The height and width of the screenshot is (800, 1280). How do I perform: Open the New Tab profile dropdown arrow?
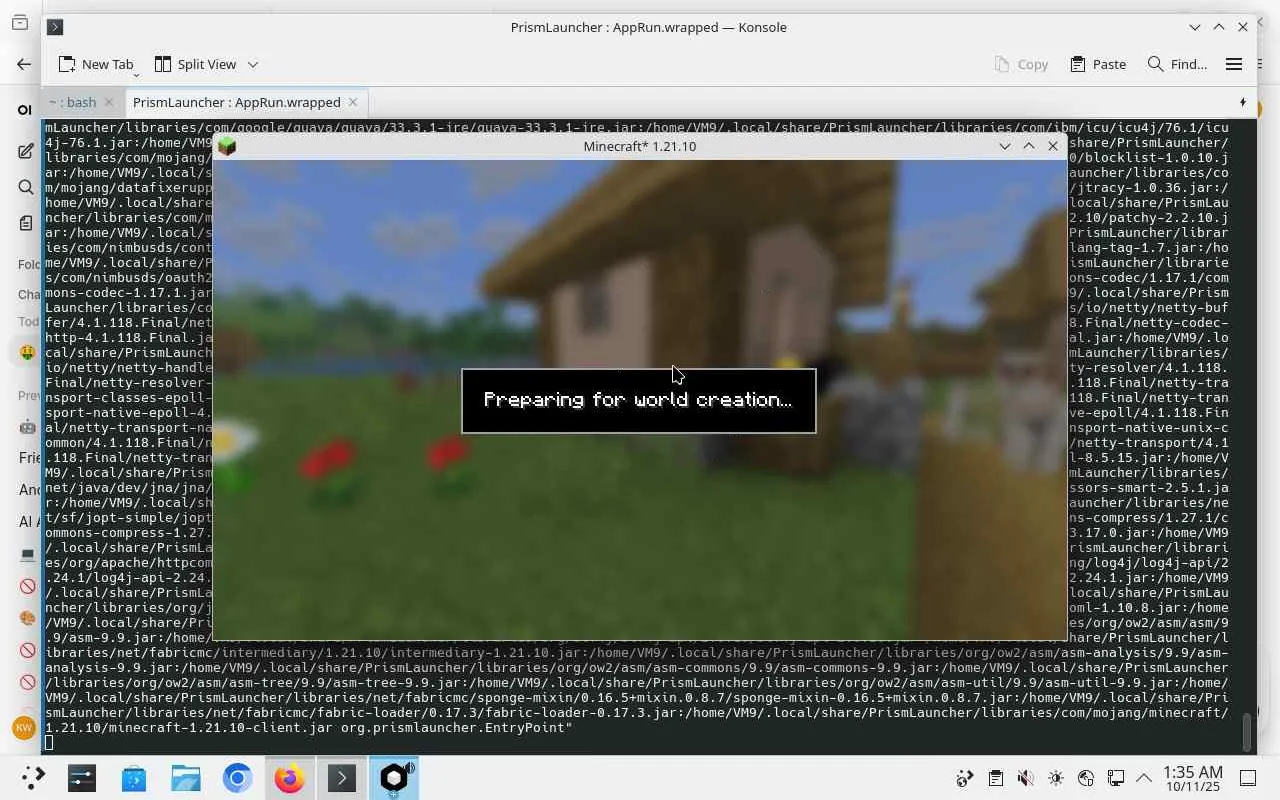137,75
